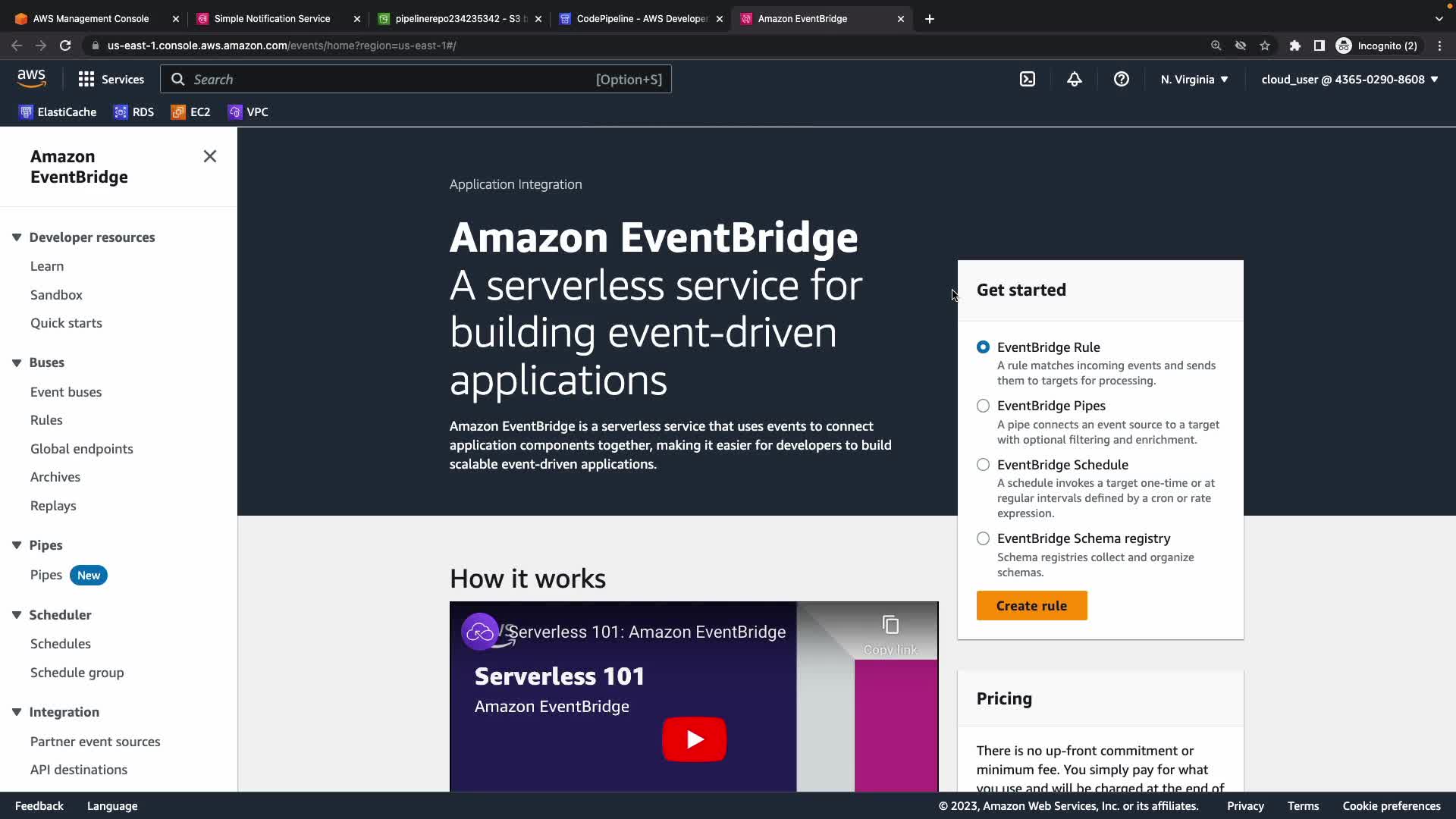
Task: Open the EC2 favorites shortcut
Action: click(x=190, y=111)
